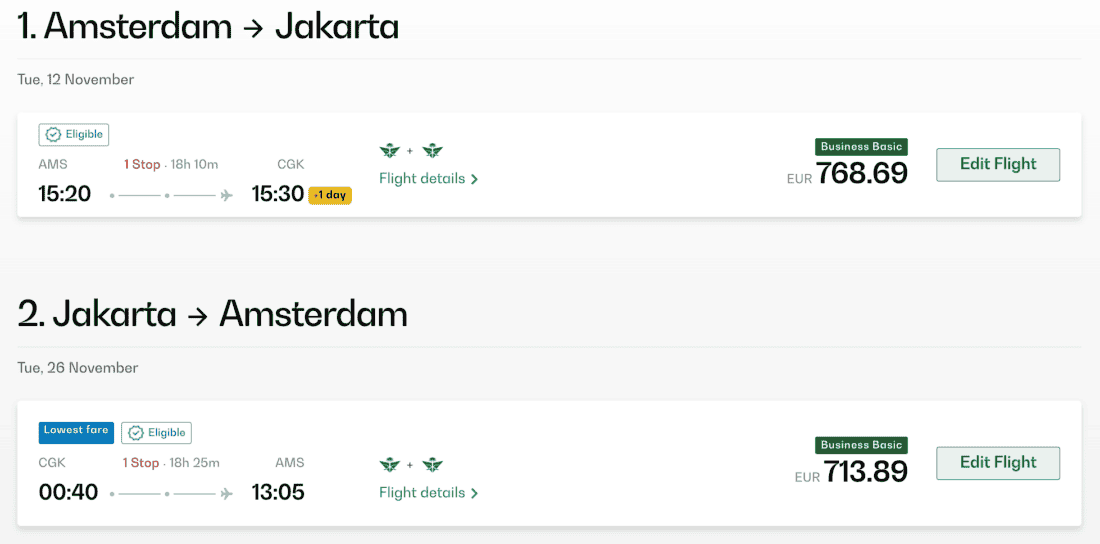Click the 1 Stop text on the 18h 25m flight
The width and height of the screenshot is (1100, 544).
click(x=141, y=463)
